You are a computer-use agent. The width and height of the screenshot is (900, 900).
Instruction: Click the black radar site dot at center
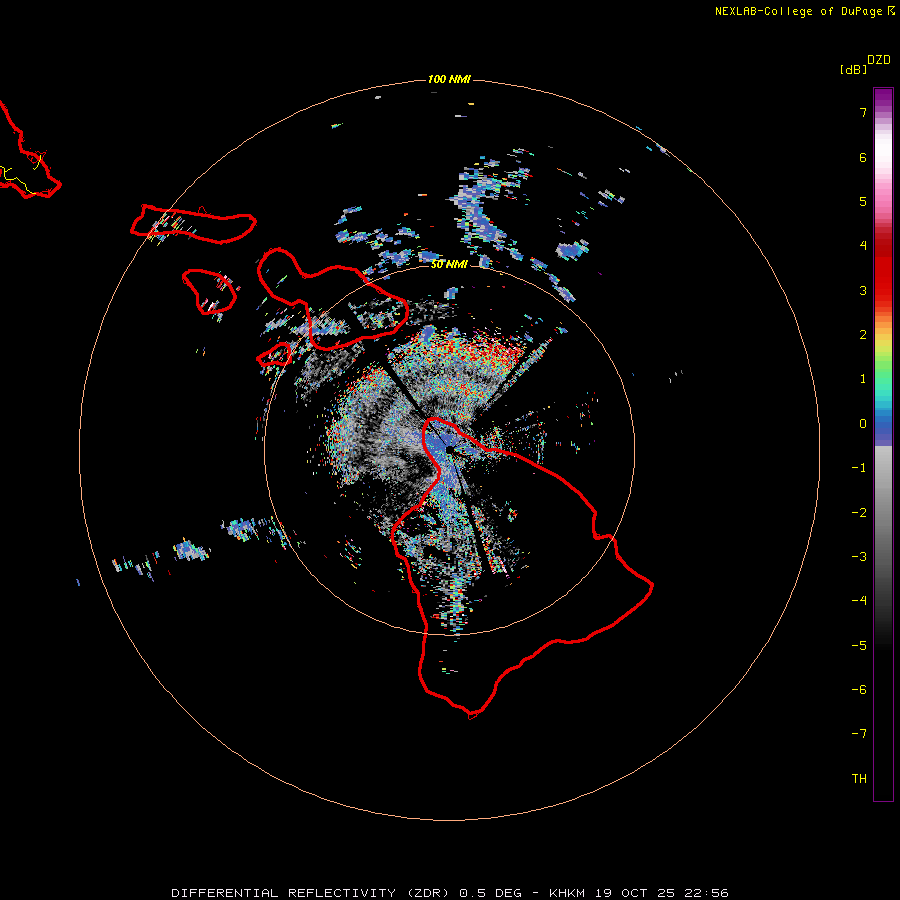click(x=449, y=449)
